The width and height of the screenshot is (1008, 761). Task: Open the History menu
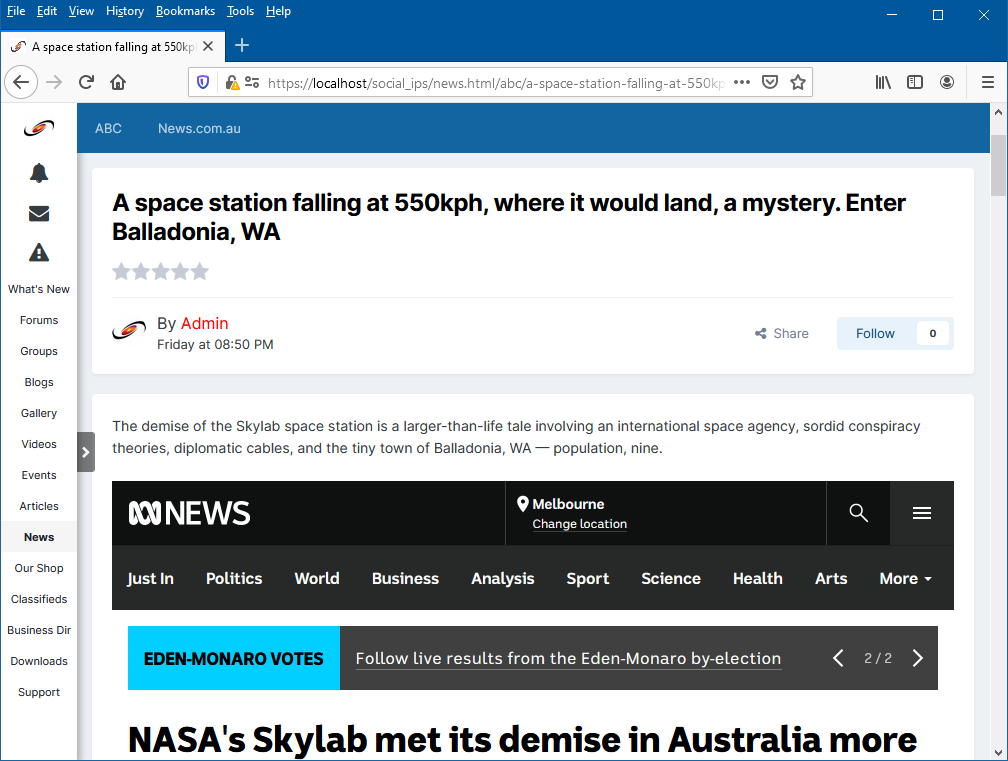point(125,11)
